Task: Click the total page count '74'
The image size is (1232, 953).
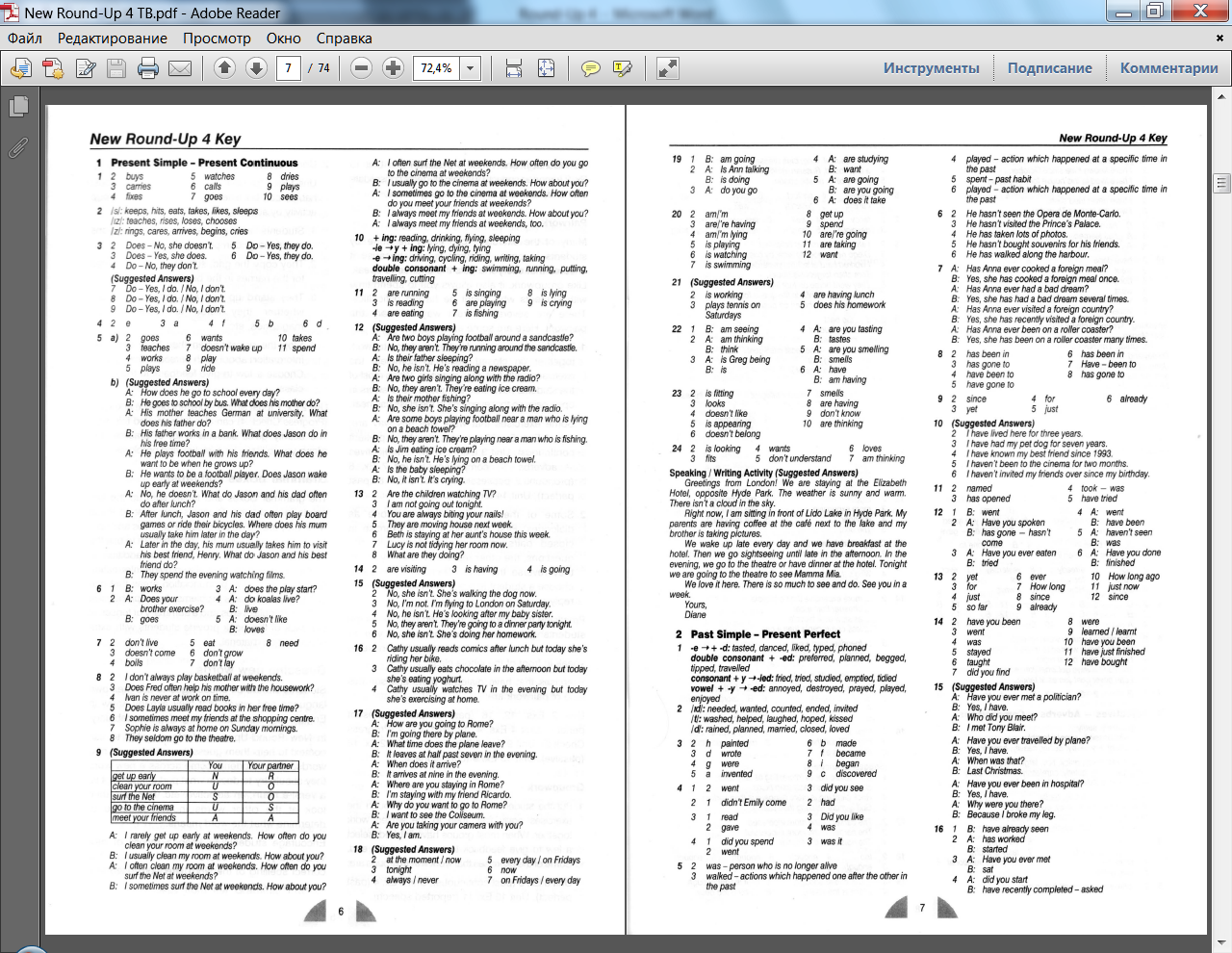Action: point(323,68)
